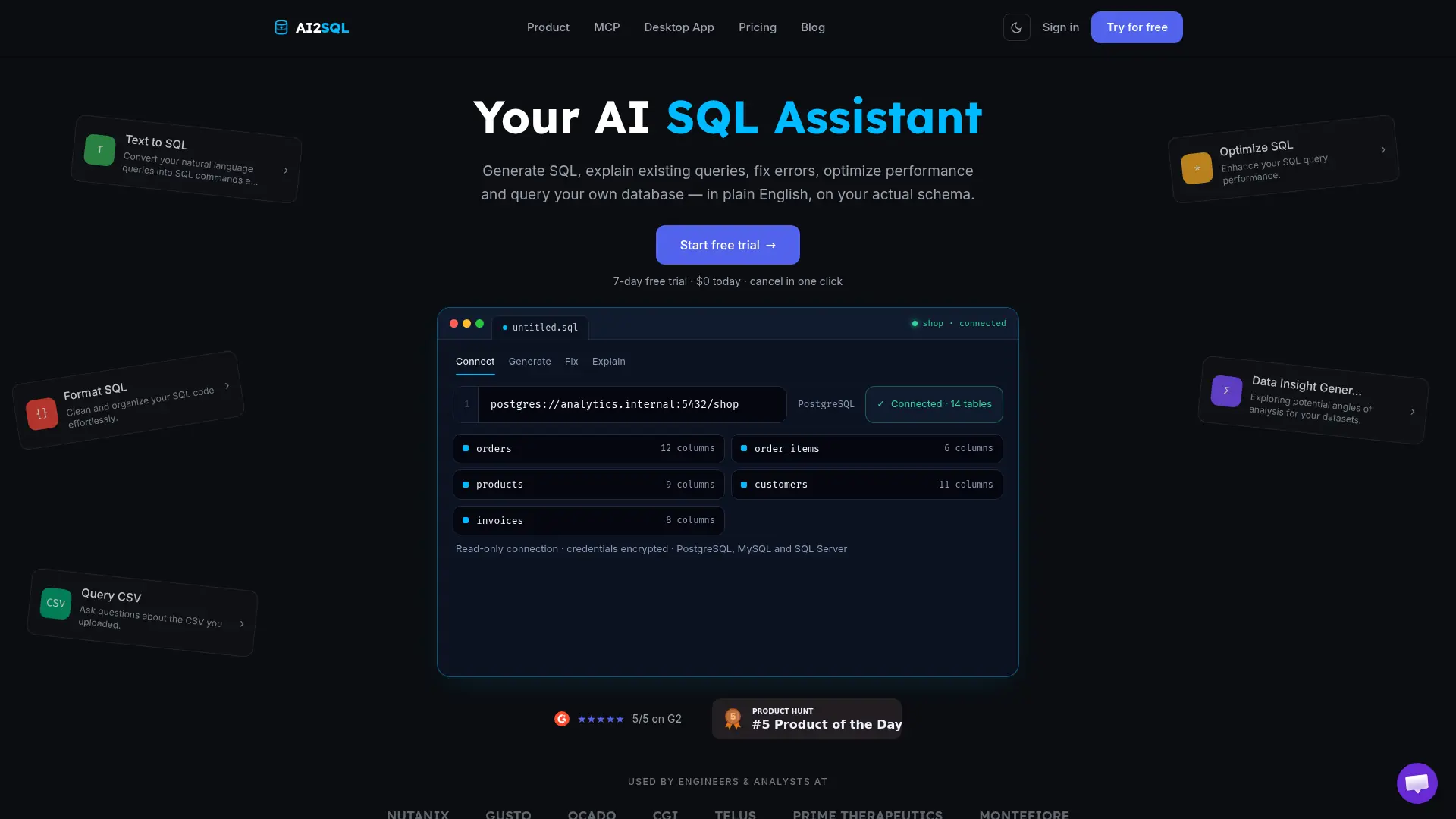Open the chat widget bubble
The height and width of the screenshot is (819, 1456).
point(1417,783)
